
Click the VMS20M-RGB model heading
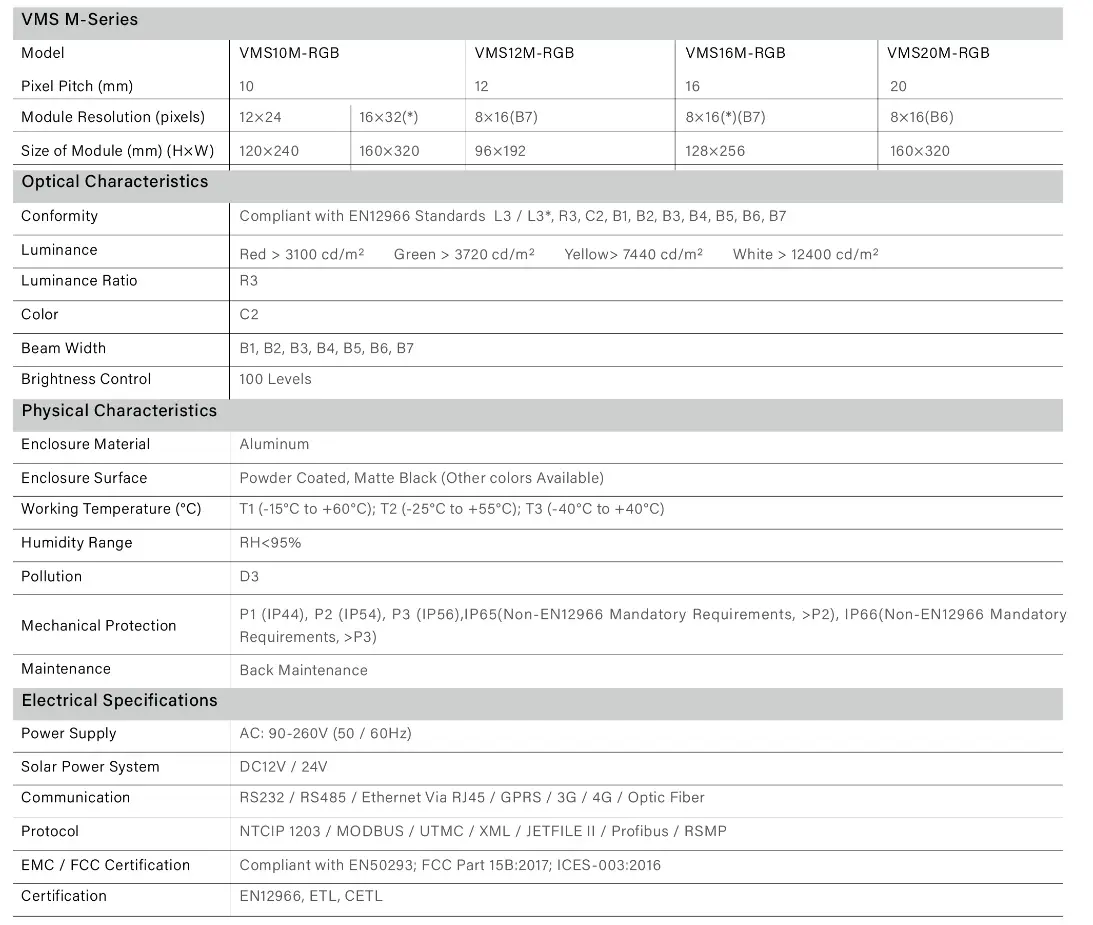[x=938, y=53]
